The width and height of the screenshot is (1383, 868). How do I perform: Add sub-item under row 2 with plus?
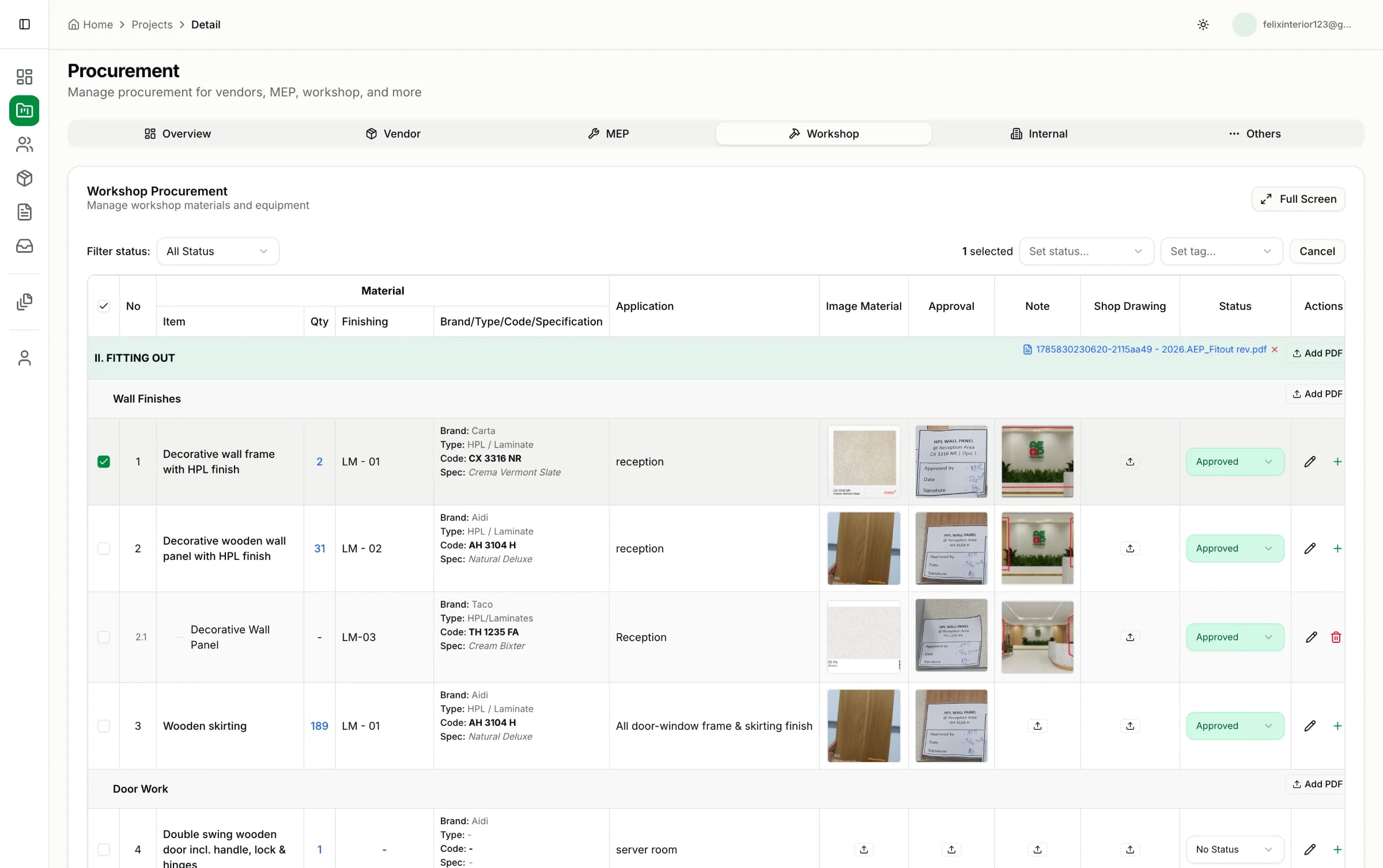click(x=1337, y=548)
